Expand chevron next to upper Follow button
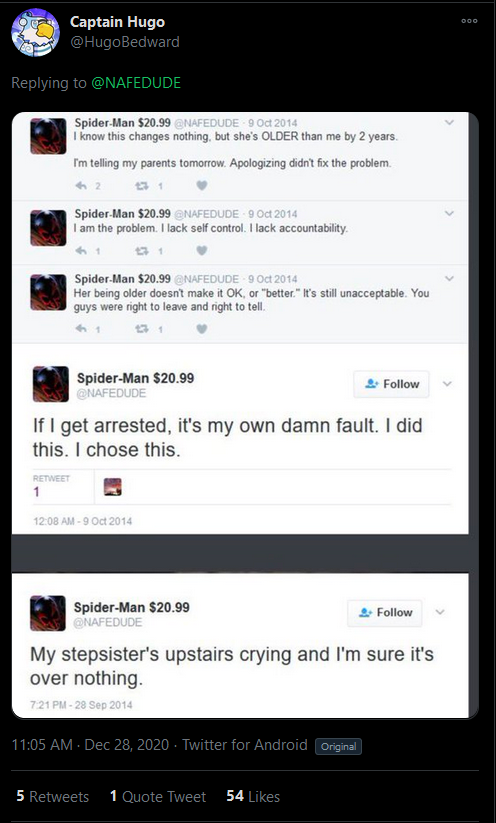This screenshot has height=823, width=496. point(447,384)
